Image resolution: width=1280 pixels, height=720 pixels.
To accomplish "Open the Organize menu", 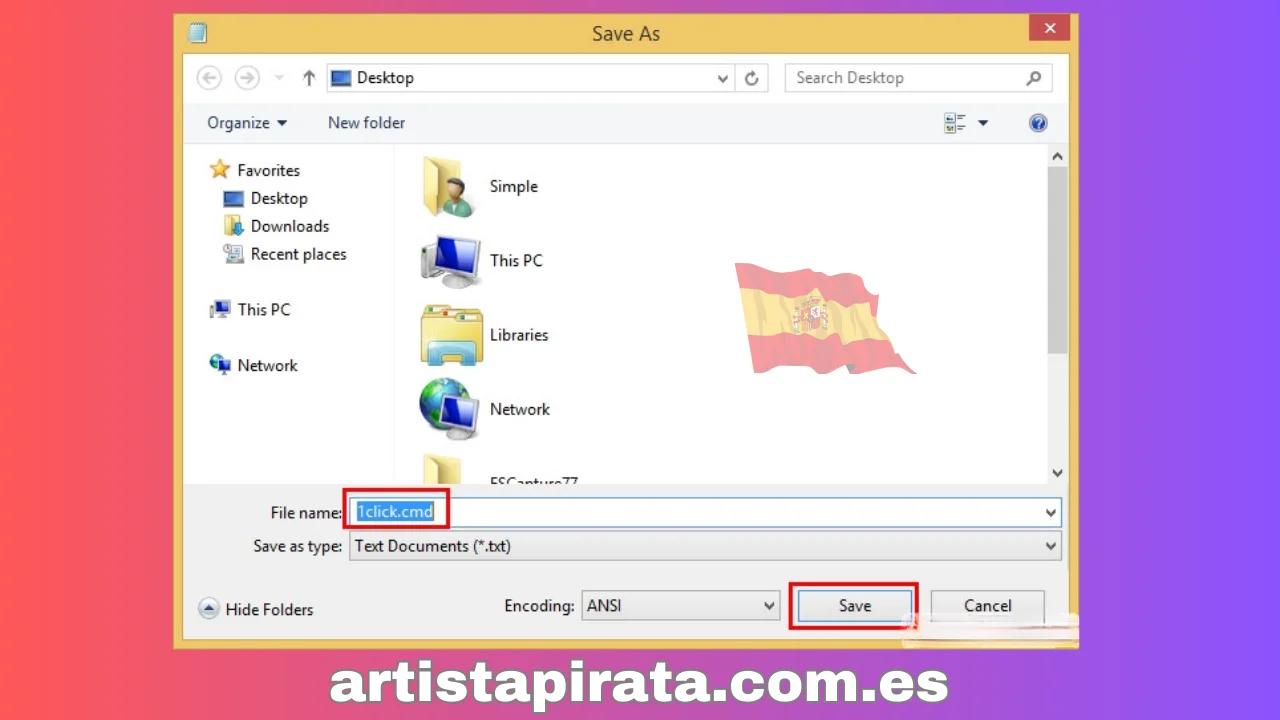I will (x=247, y=123).
